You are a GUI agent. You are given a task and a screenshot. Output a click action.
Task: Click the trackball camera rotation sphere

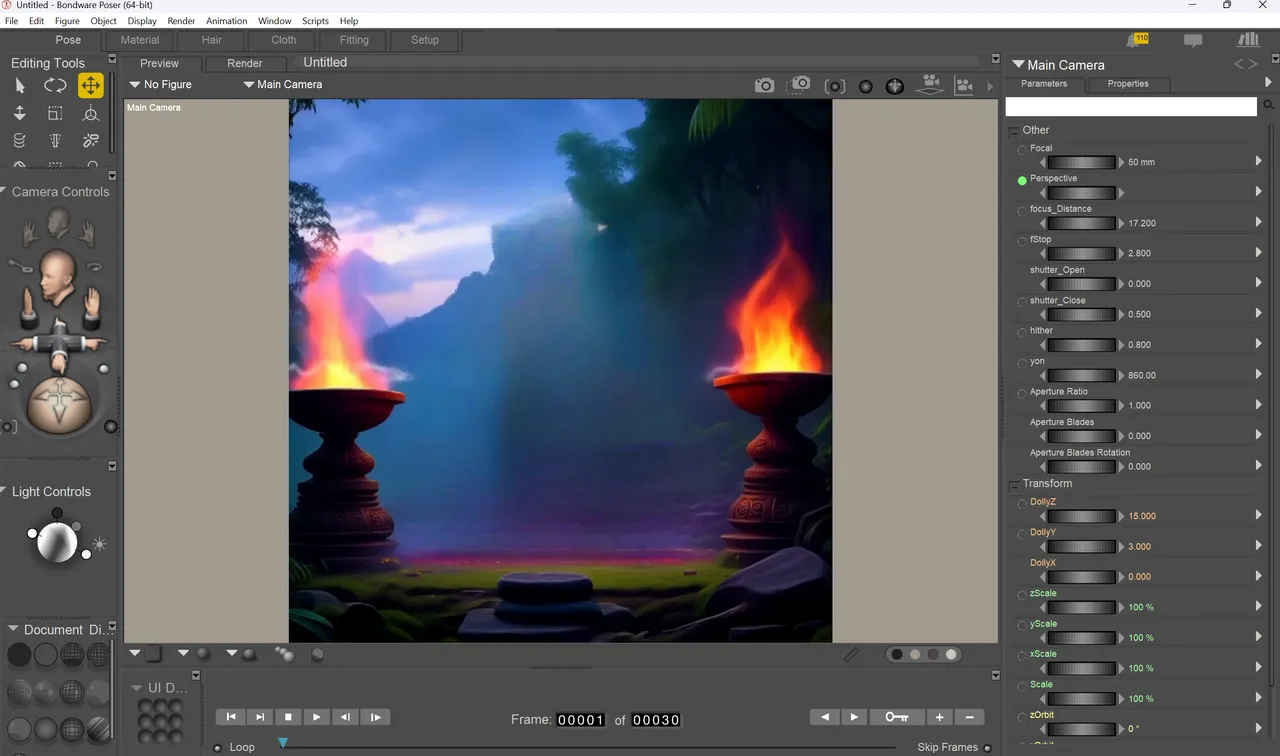click(58, 404)
